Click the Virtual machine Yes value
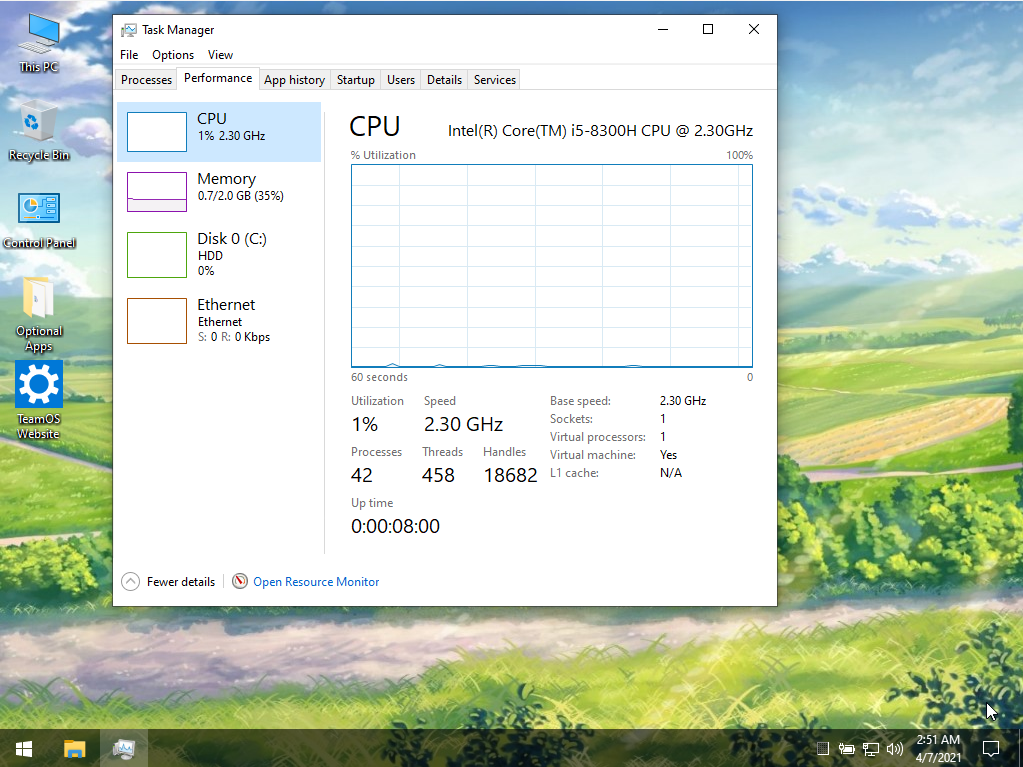 coord(668,455)
